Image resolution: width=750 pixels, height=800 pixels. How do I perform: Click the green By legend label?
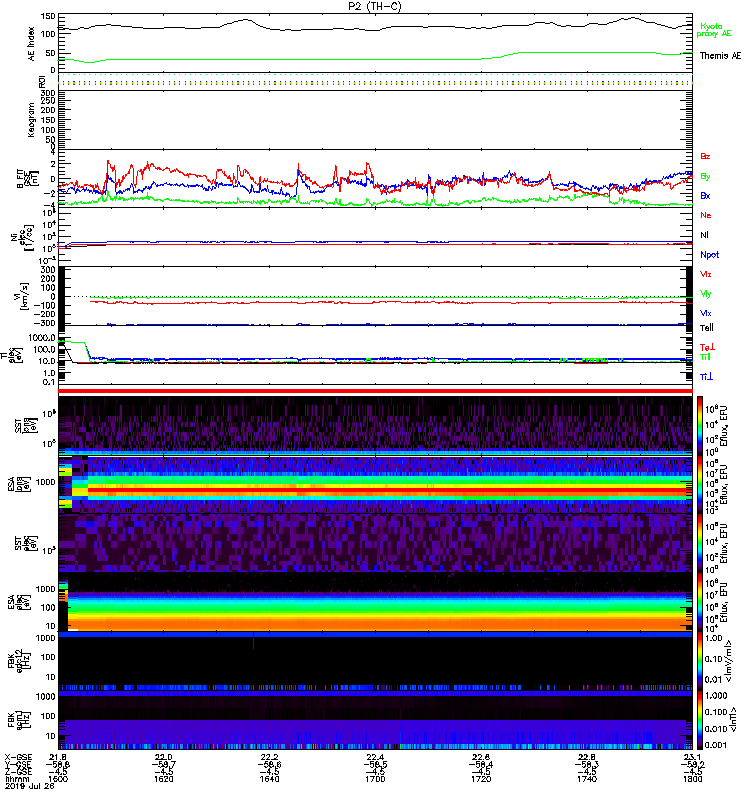pyautogui.click(x=705, y=176)
